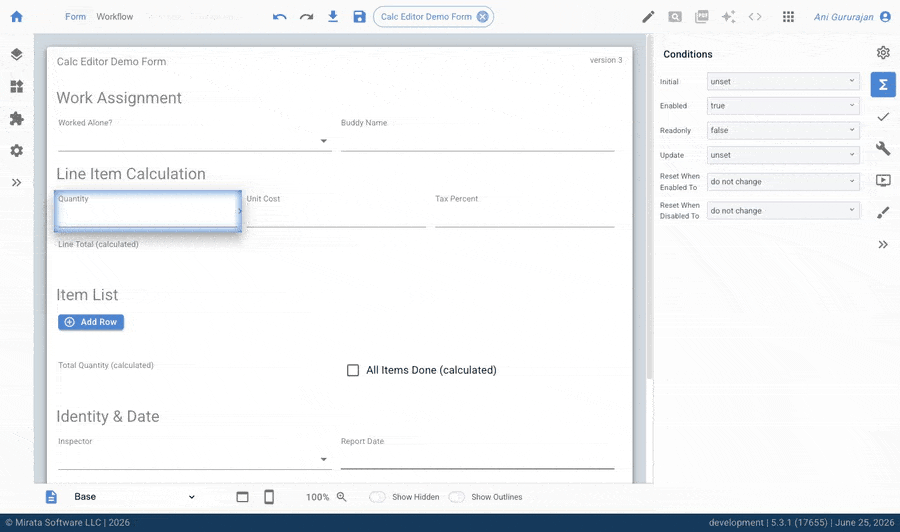This screenshot has width=900, height=532.
Task: Switch to mobile phone view icon
Action: (269, 497)
